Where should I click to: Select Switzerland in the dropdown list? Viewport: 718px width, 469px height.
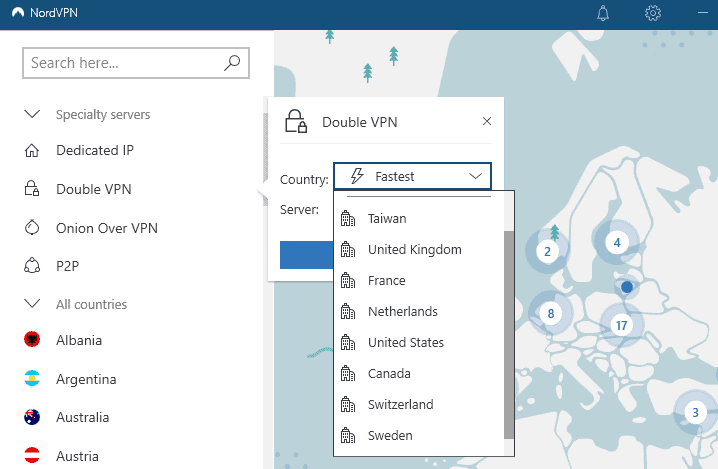pyautogui.click(x=400, y=404)
